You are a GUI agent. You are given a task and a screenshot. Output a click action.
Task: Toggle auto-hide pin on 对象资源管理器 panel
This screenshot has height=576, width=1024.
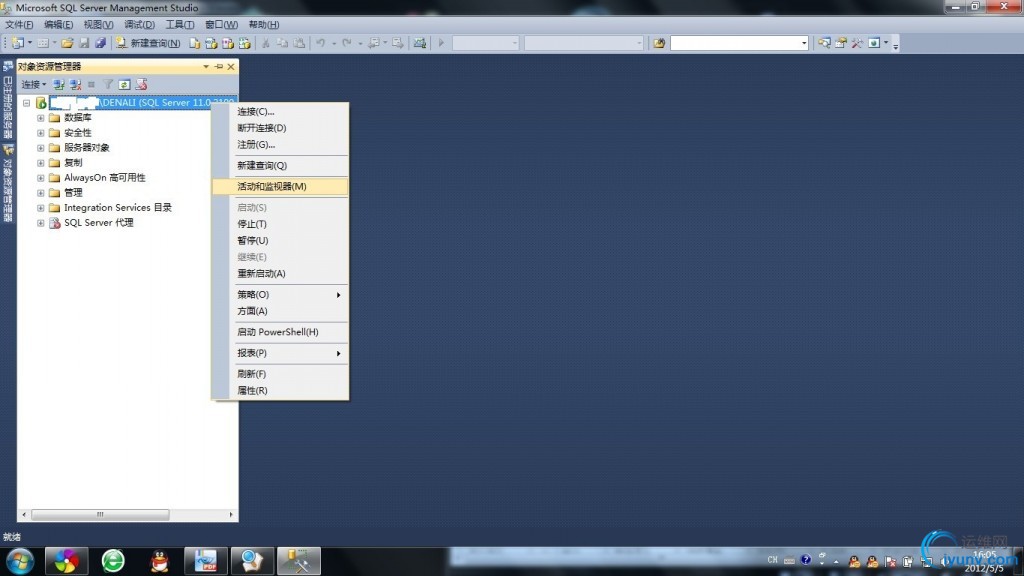tap(219, 67)
